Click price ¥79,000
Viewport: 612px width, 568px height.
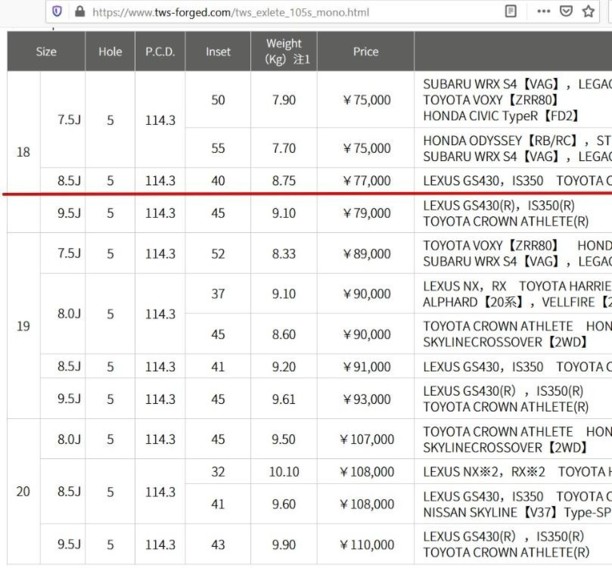point(366,213)
